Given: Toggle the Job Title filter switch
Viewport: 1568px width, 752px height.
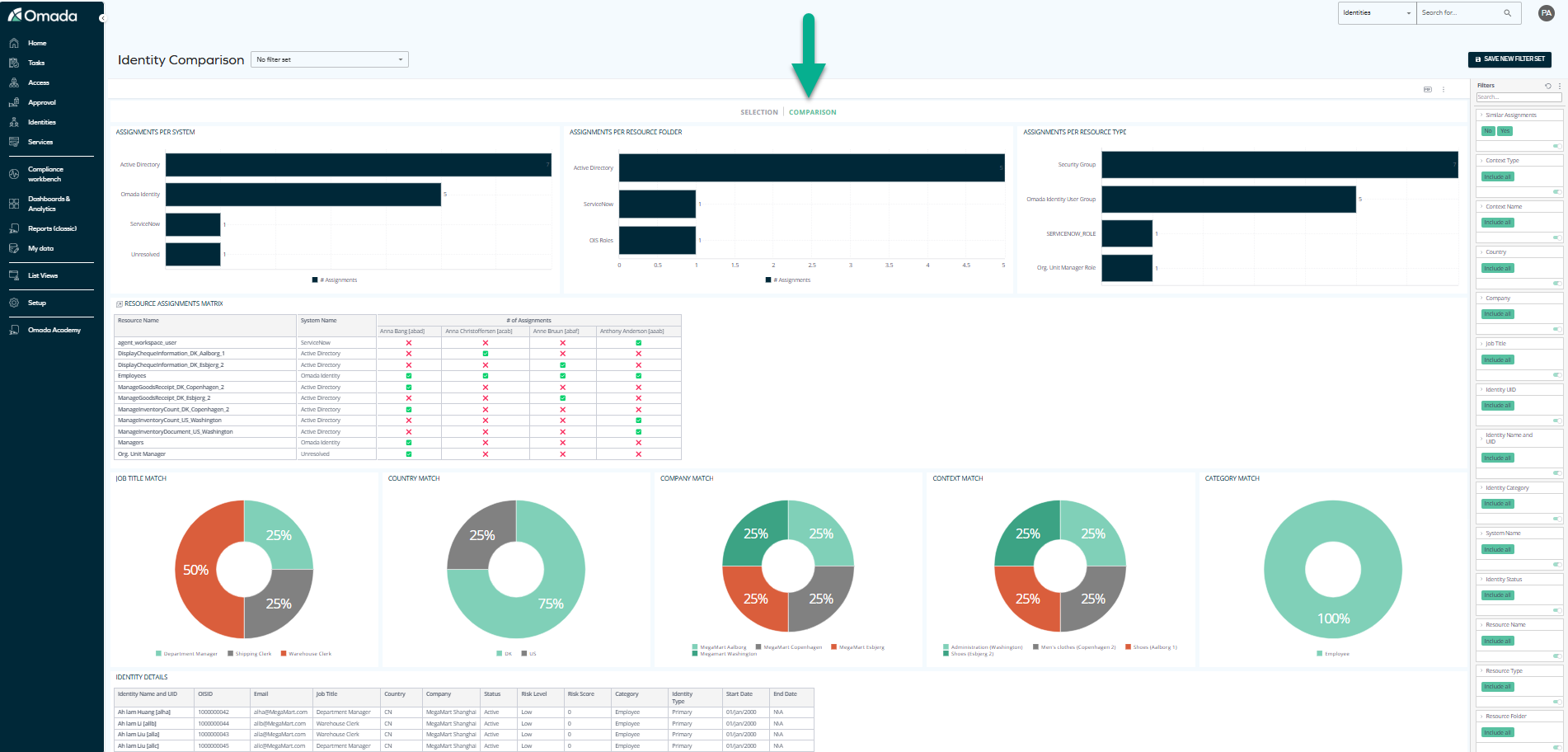Looking at the screenshot, I should pos(1557,374).
